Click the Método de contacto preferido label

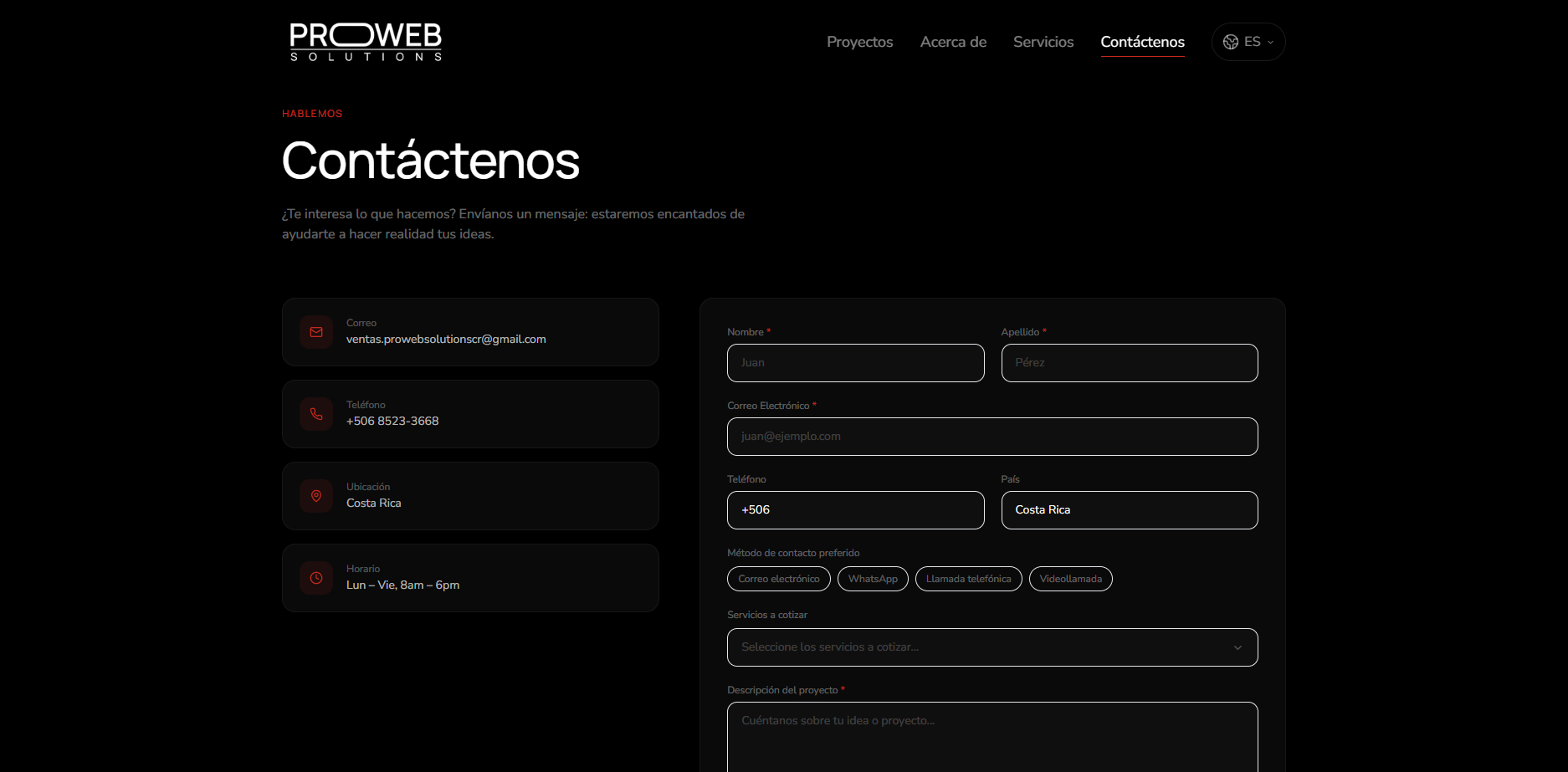click(x=793, y=553)
